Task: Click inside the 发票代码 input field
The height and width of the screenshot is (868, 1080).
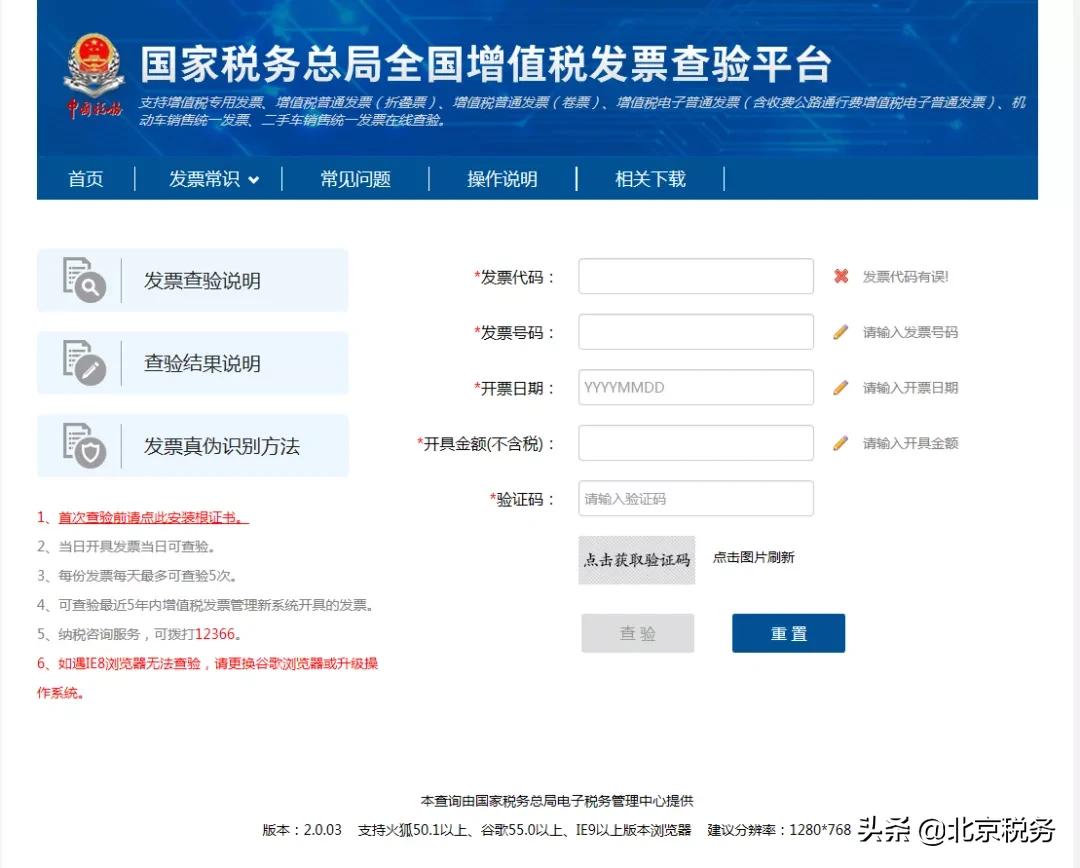Action: pos(695,276)
